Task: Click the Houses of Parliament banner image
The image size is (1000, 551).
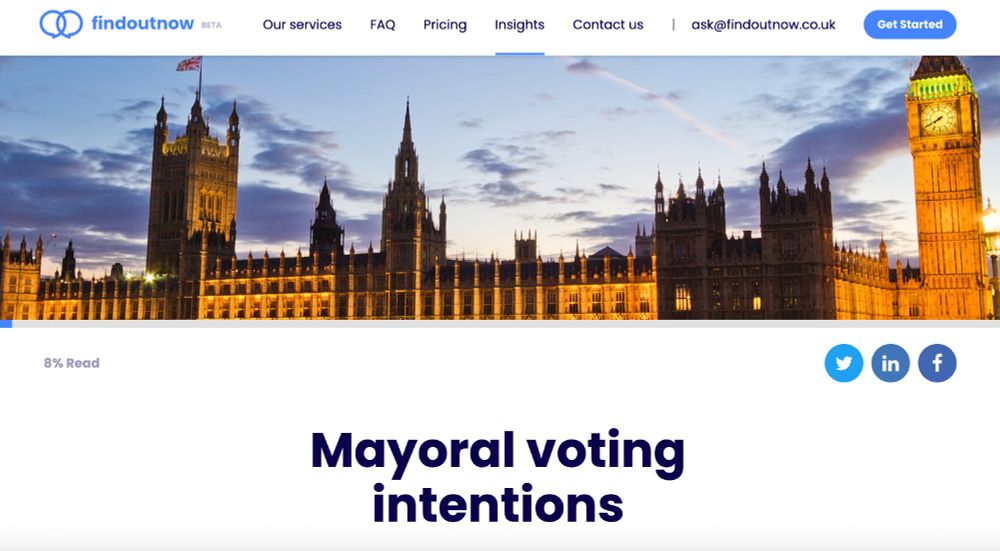Action: pos(500,187)
